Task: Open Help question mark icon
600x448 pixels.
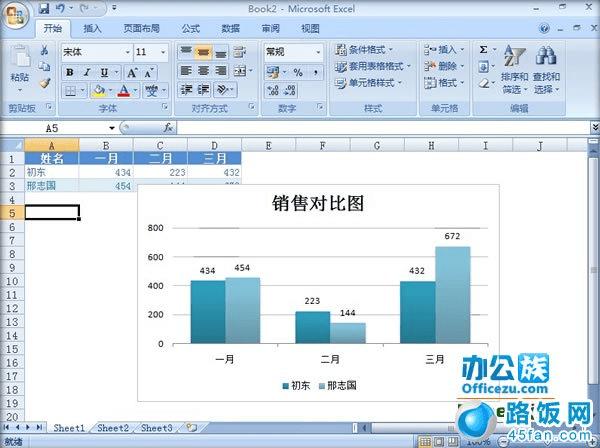Action: pos(544,28)
